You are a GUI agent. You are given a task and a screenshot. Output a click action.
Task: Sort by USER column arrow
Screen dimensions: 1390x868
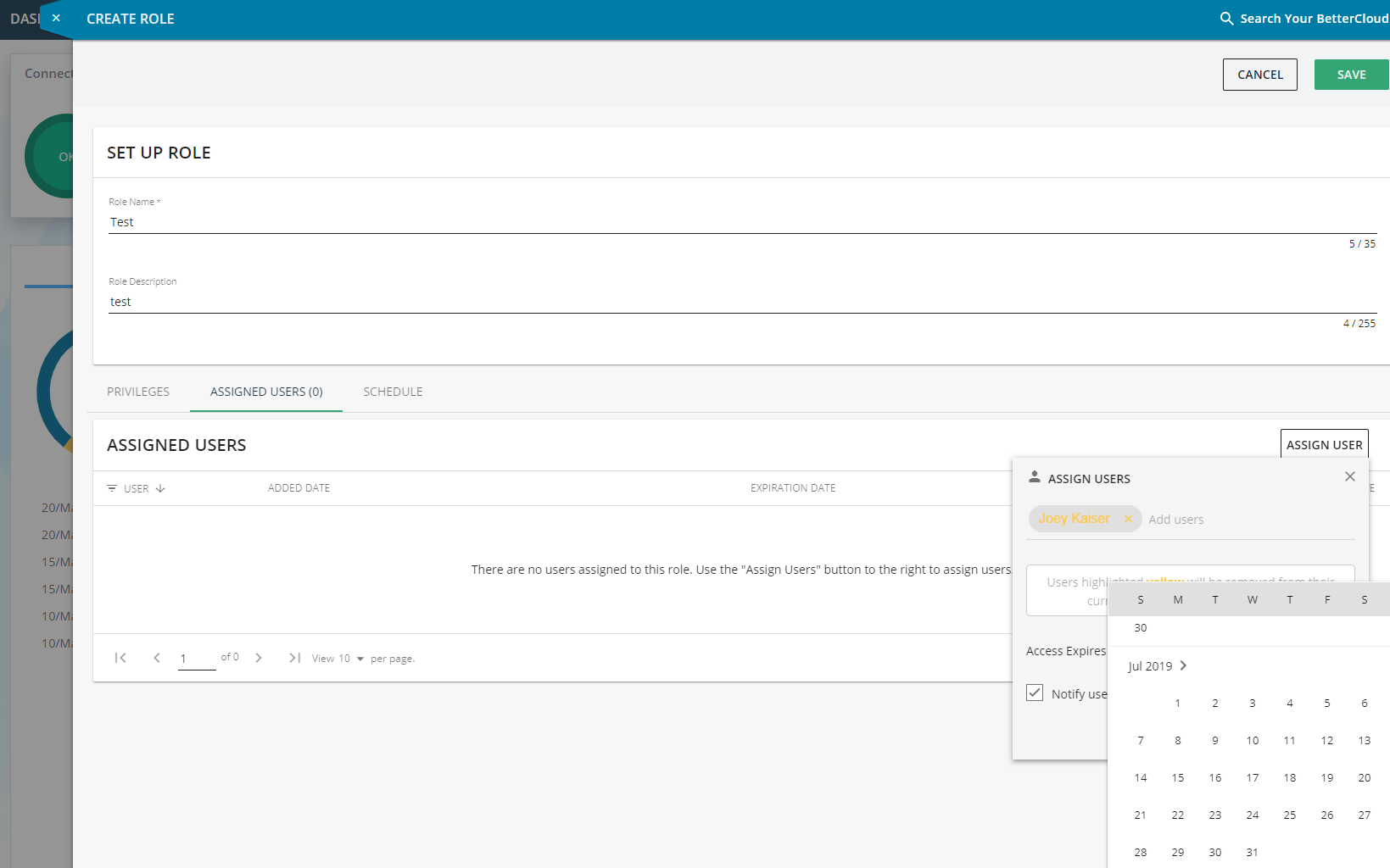pos(160,488)
